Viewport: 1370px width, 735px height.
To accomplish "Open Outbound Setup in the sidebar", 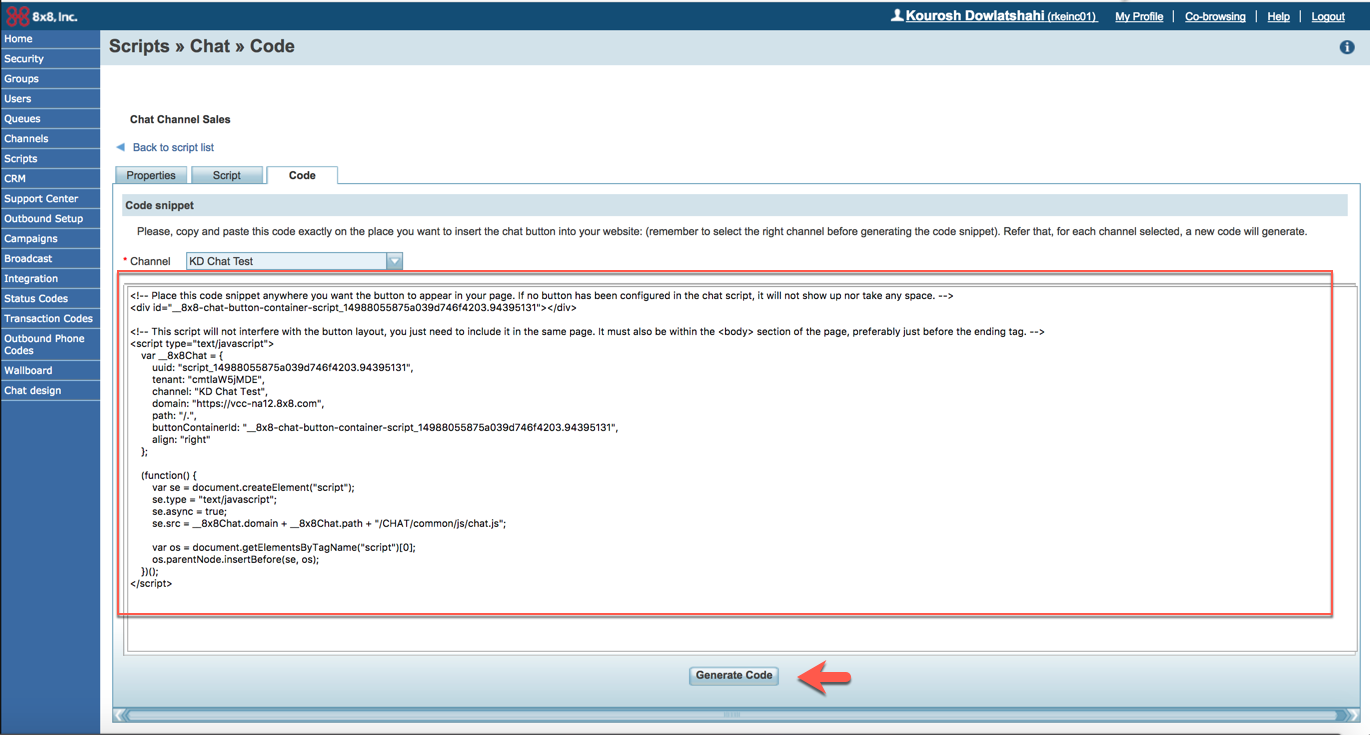I will [x=50, y=219].
